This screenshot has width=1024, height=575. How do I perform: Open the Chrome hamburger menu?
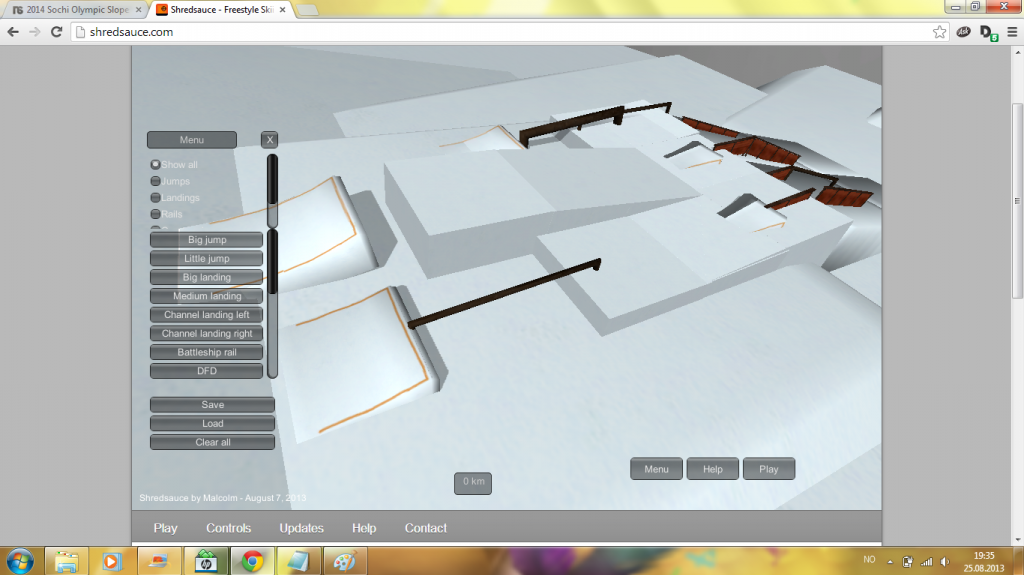point(1009,32)
